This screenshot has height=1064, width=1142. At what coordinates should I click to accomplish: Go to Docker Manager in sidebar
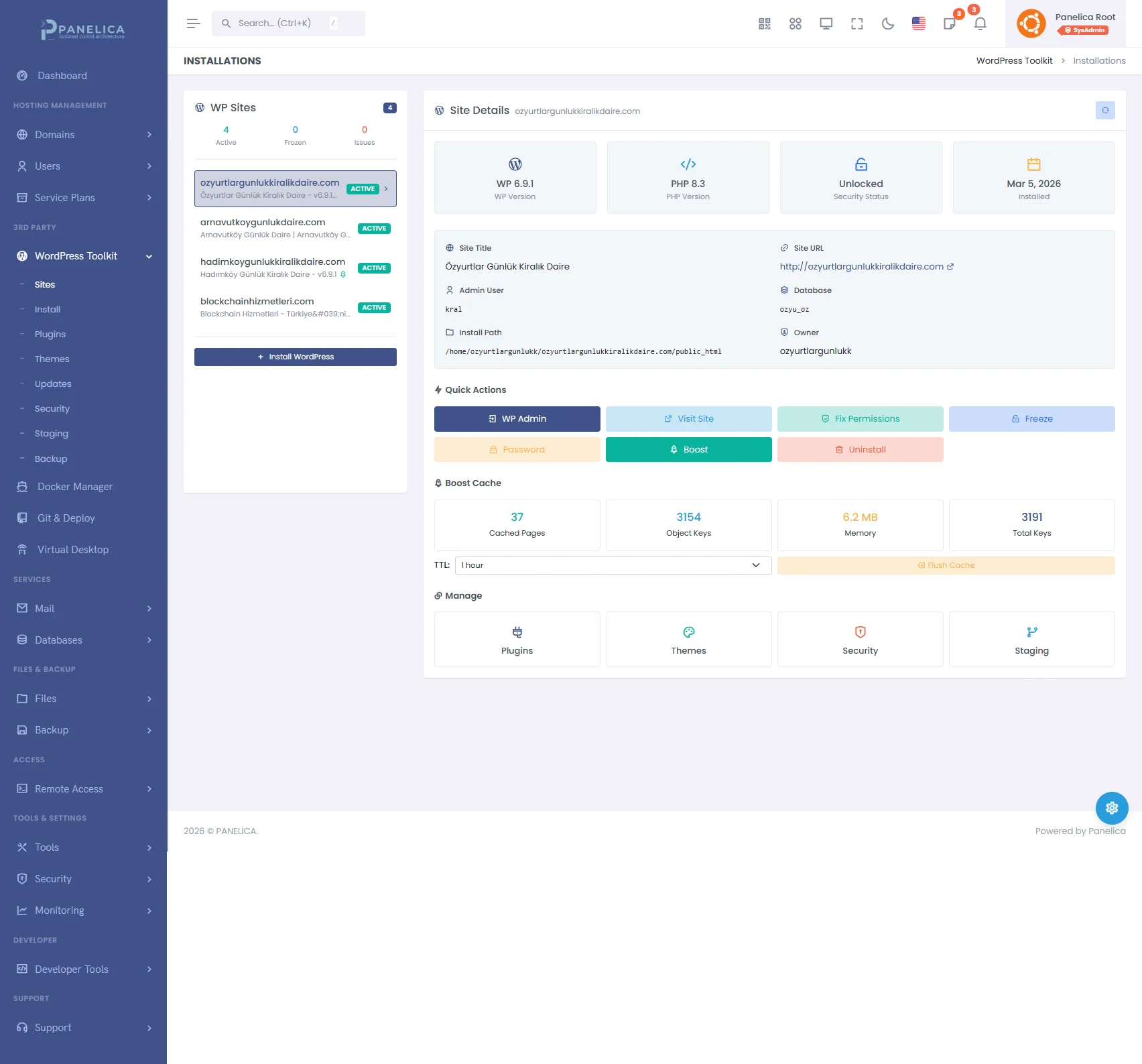74,487
